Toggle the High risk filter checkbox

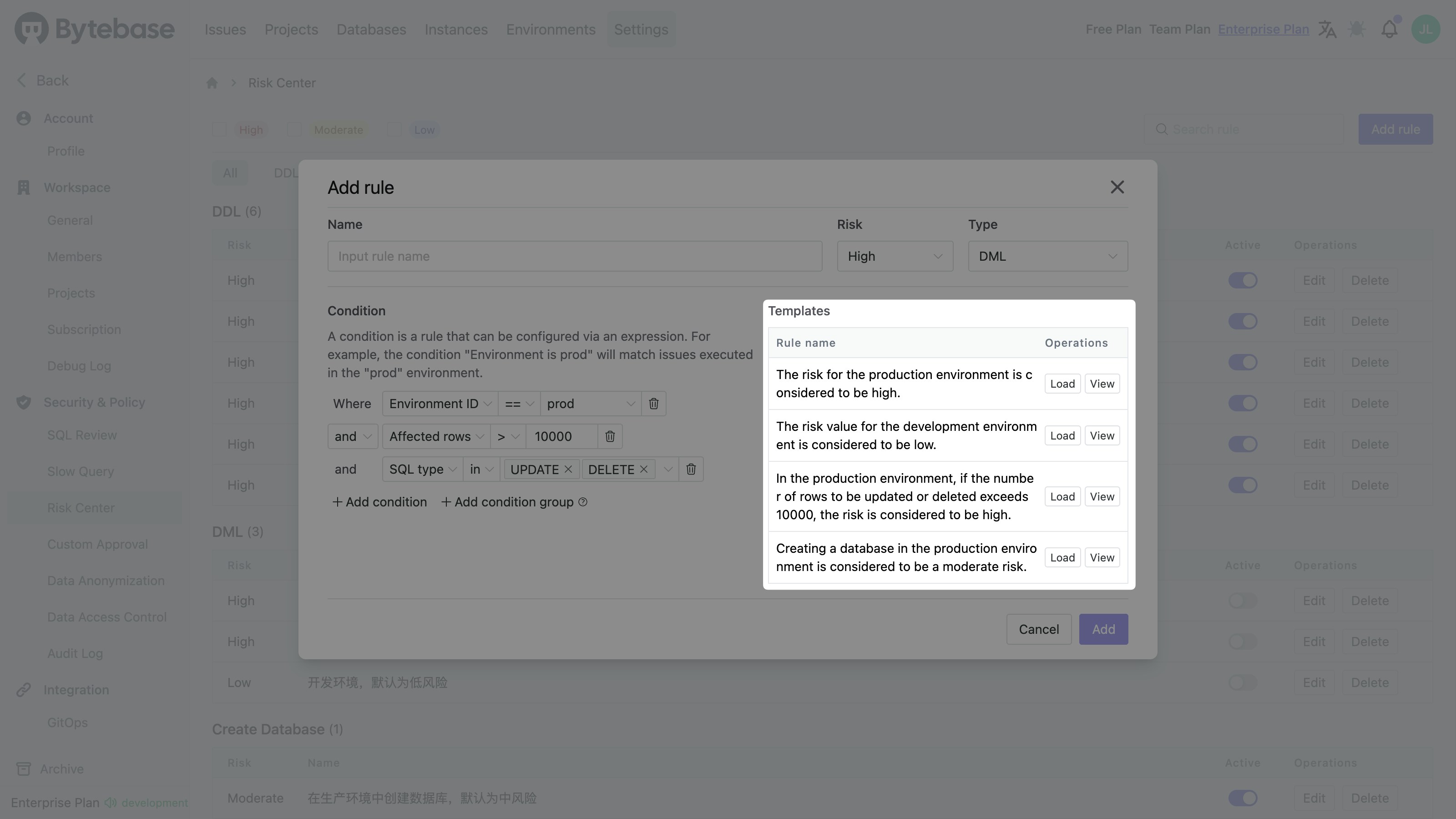219,129
